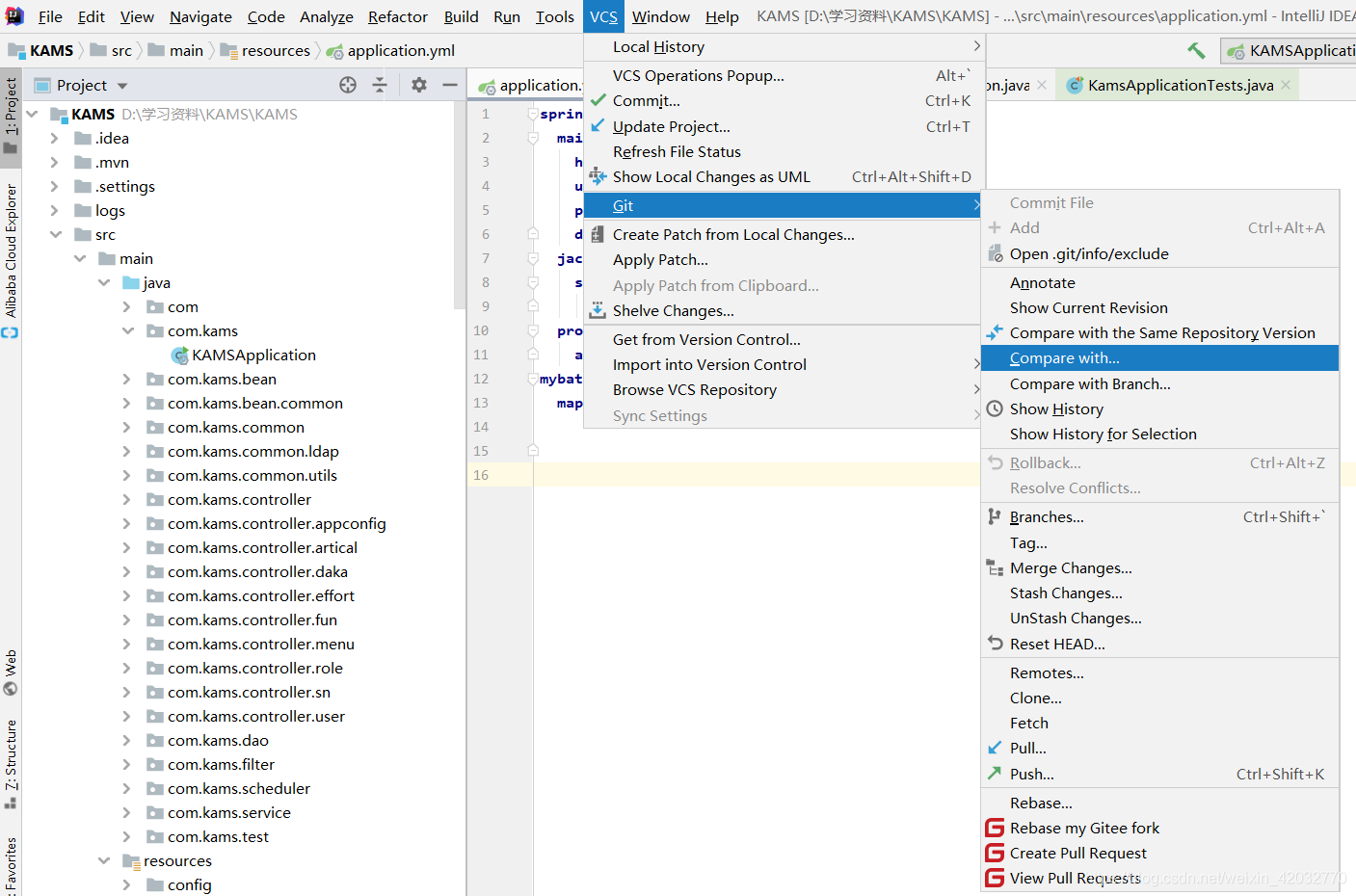1356x896 pixels.
Task: Open the Refactor menu
Action: coord(397,16)
